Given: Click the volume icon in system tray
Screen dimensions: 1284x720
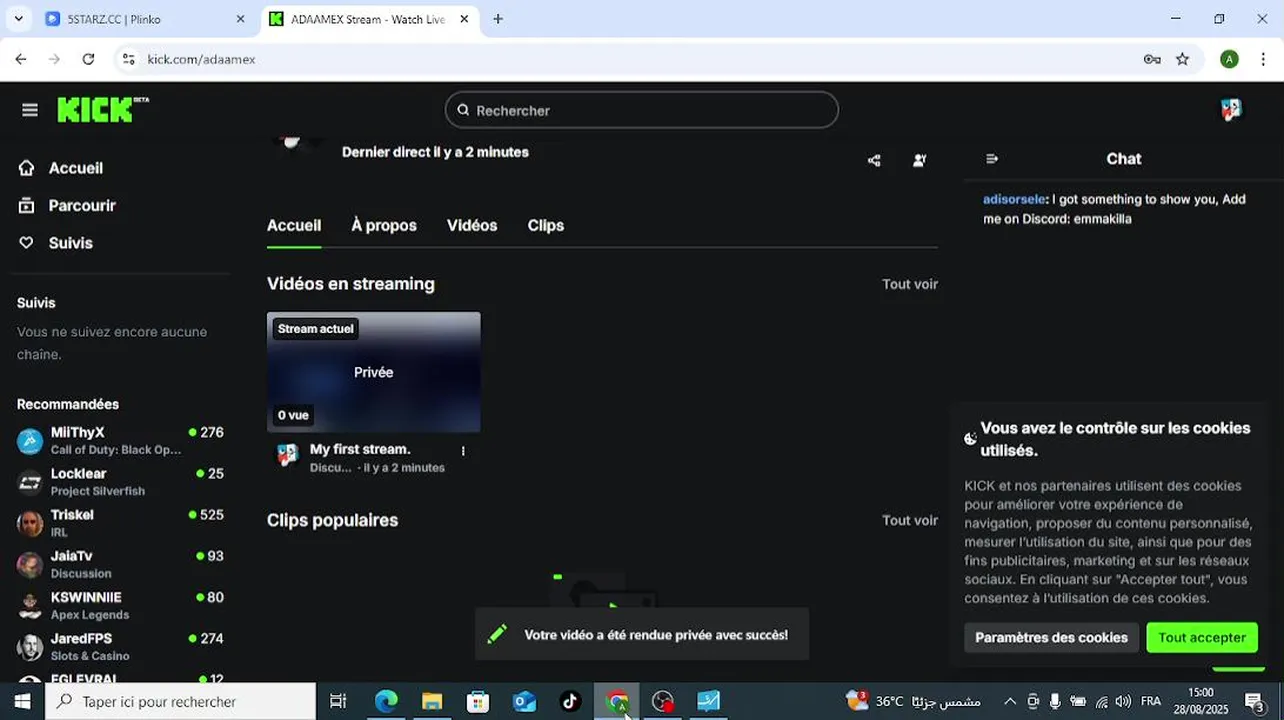Looking at the screenshot, I should [1123, 701].
